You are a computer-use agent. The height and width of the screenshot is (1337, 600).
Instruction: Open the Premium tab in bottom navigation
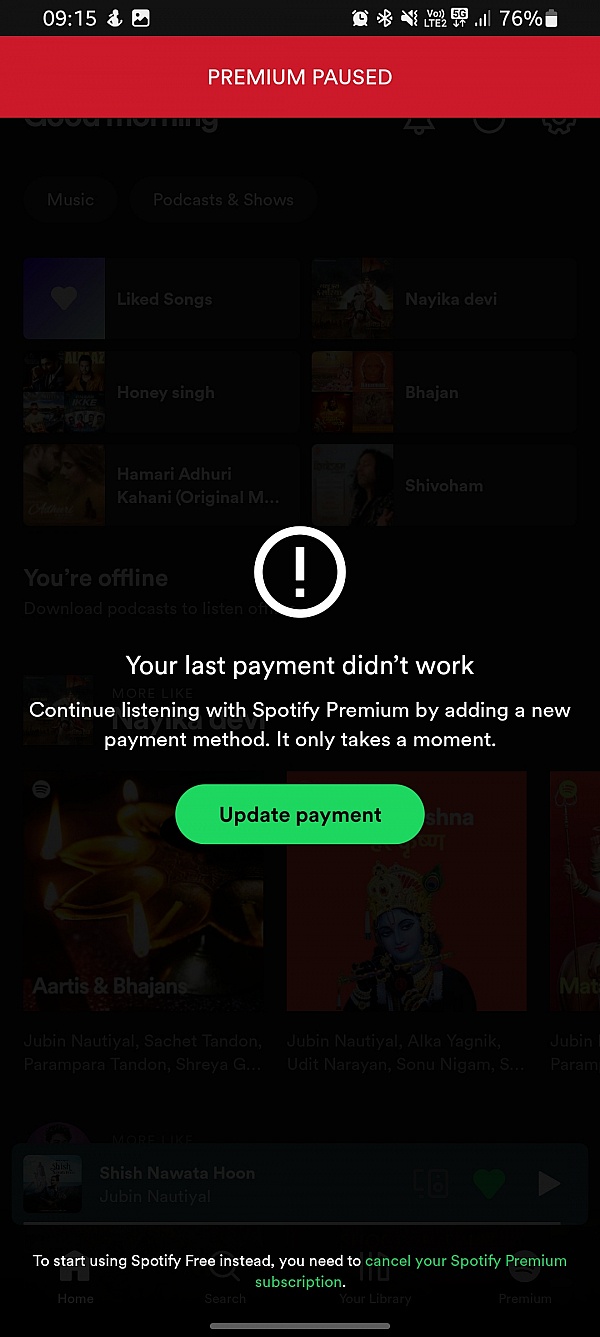525,1283
